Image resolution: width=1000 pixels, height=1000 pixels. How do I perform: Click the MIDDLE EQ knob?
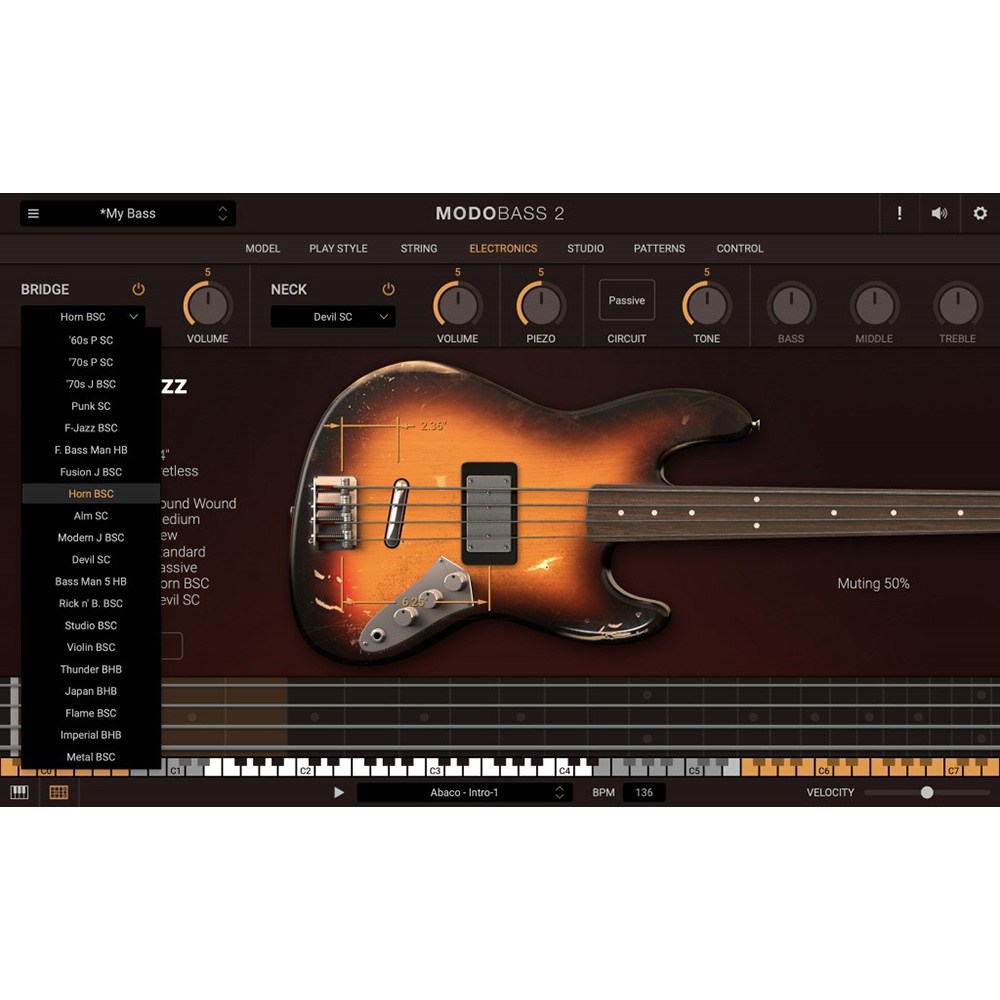(x=874, y=305)
